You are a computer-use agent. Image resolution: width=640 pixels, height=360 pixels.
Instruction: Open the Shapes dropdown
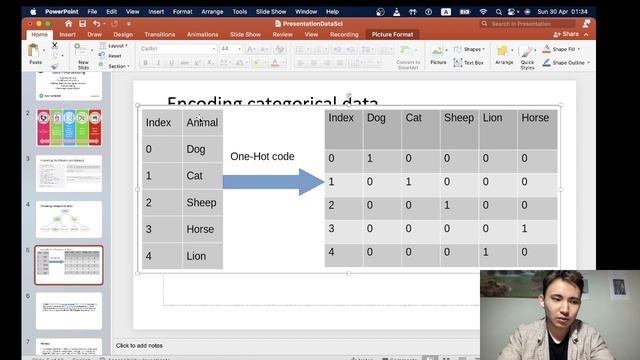(x=469, y=49)
